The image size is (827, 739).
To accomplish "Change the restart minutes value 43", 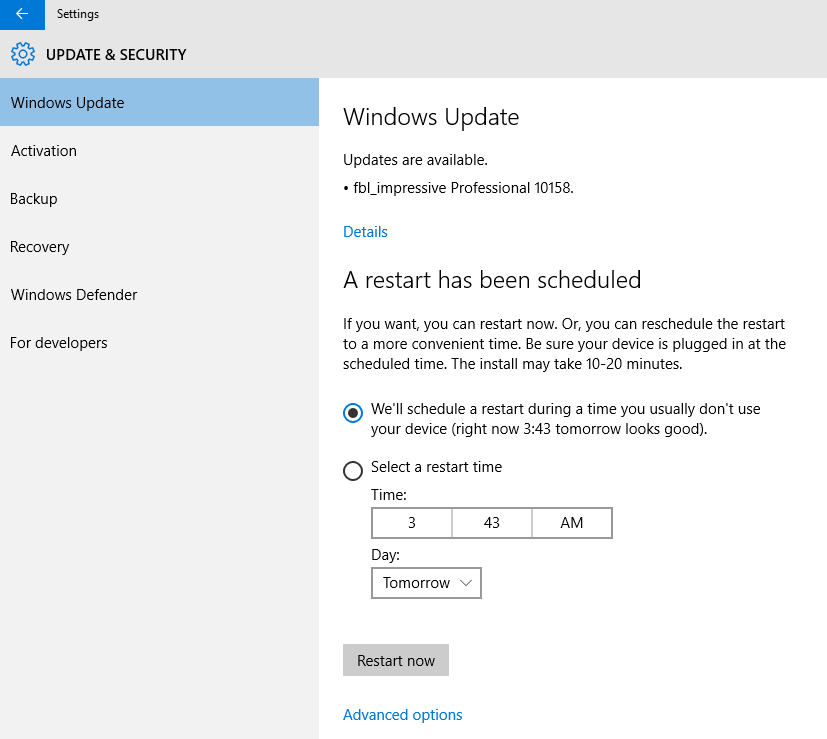I will click(x=492, y=523).
